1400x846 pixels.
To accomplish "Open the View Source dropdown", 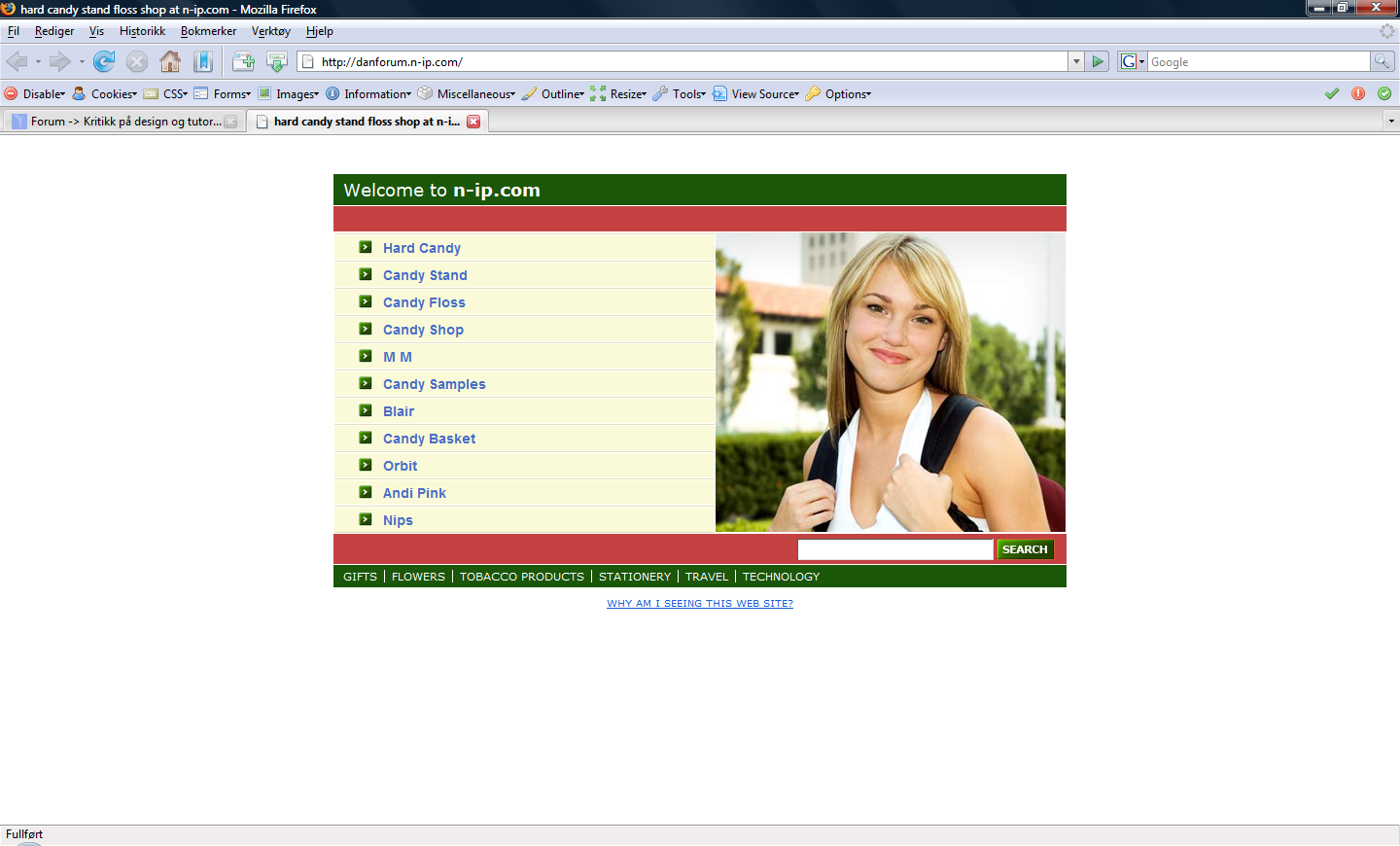I will pyautogui.click(x=756, y=94).
